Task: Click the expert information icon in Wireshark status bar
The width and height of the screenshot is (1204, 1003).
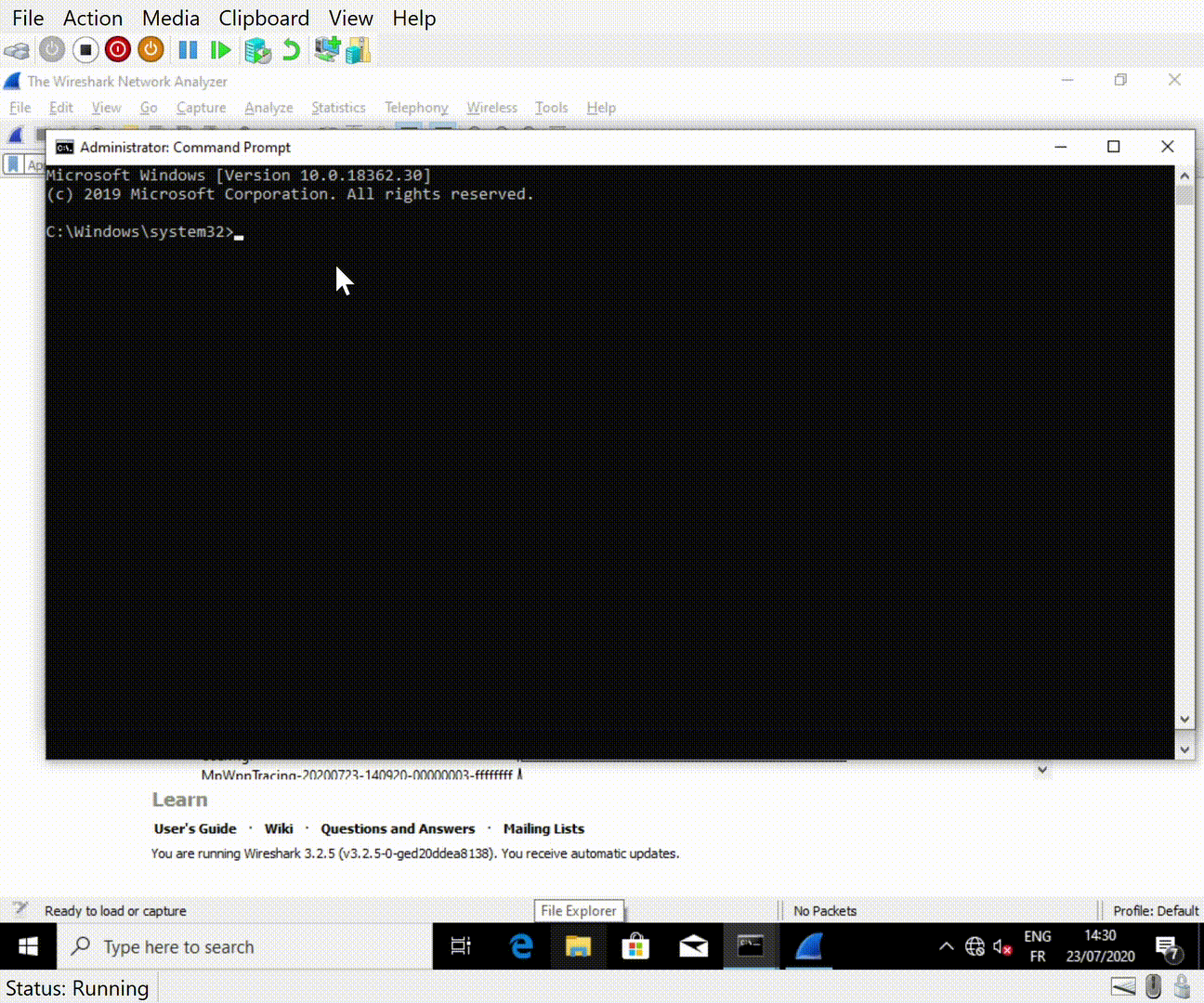Action: tap(20, 909)
